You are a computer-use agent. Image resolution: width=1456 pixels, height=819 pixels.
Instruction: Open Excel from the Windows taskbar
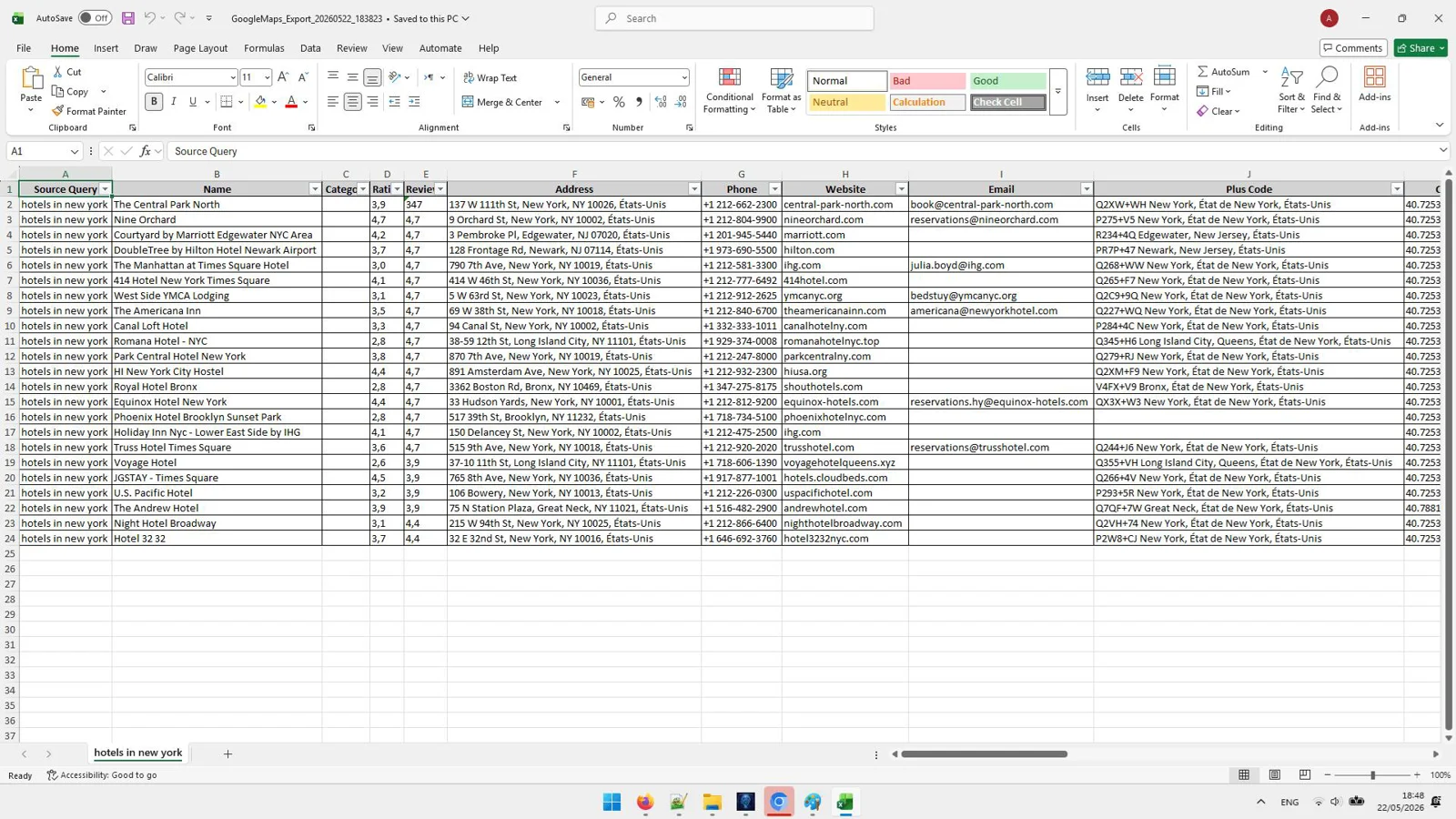(x=845, y=802)
